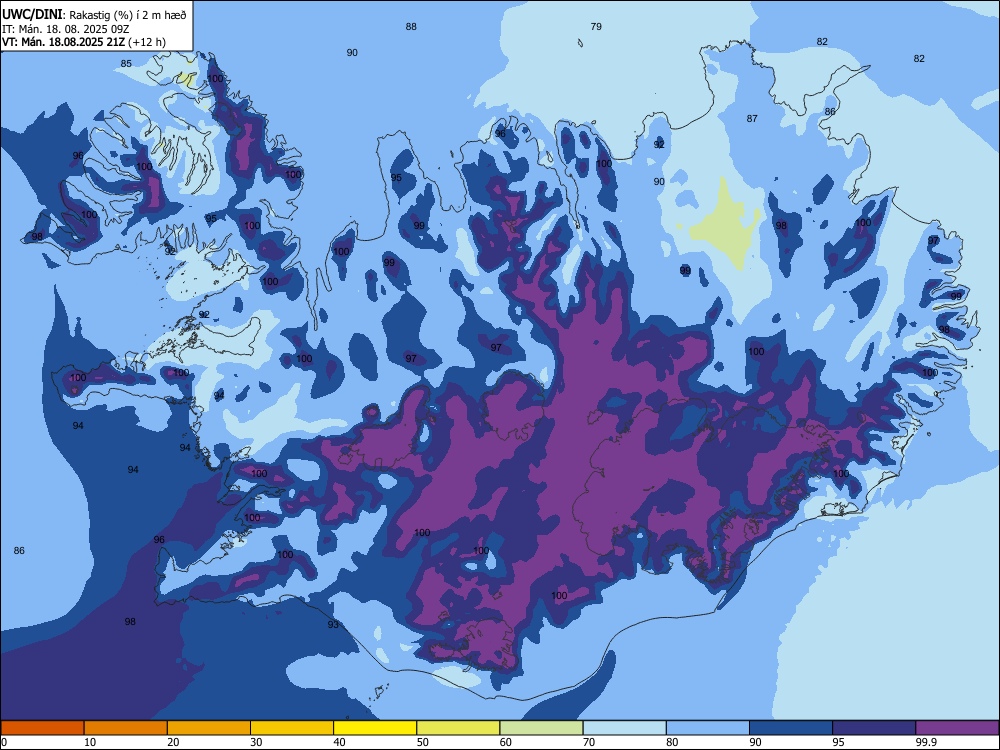Click the 'UWC/DINI: Rakastig (%) í 2 m hæð' title
This screenshot has width=1000, height=750.
pos(94,15)
